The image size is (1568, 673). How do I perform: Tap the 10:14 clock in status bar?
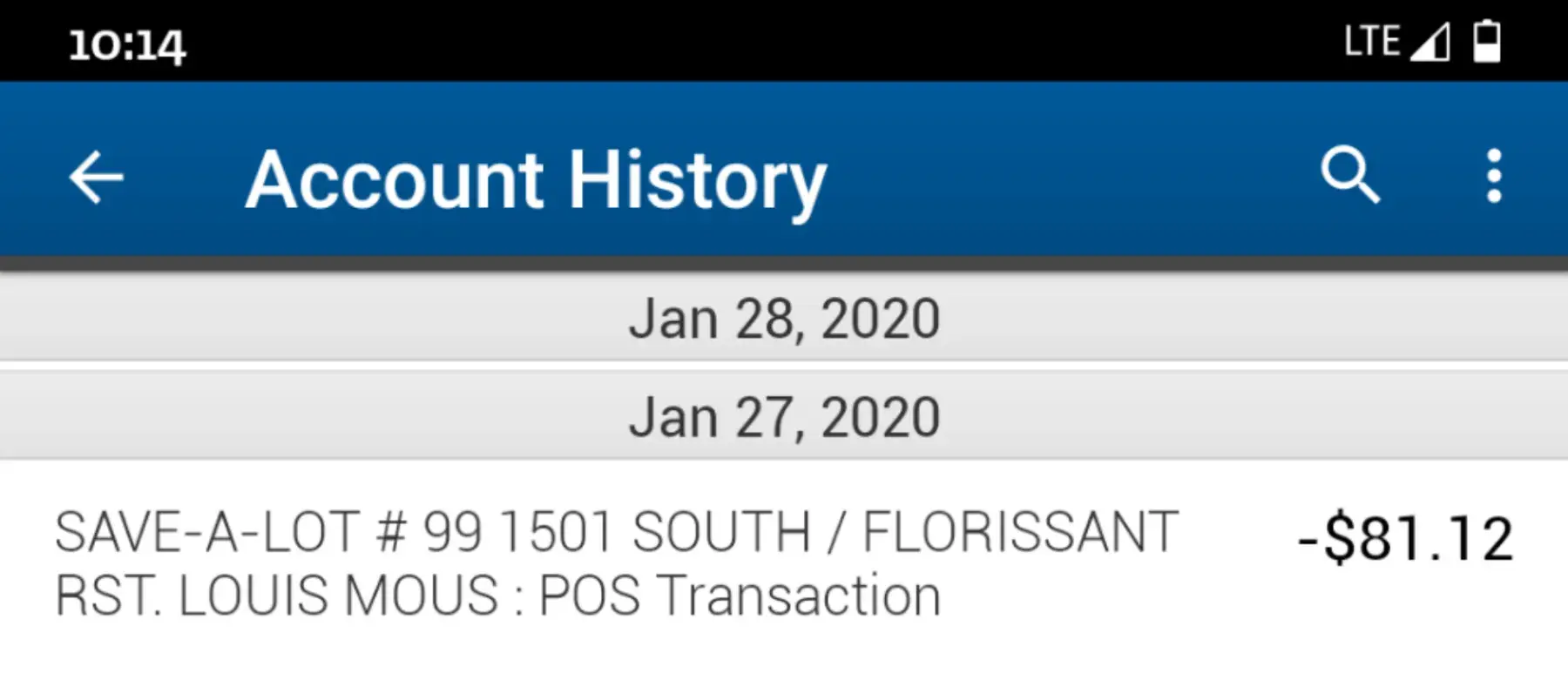click(127, 45)
